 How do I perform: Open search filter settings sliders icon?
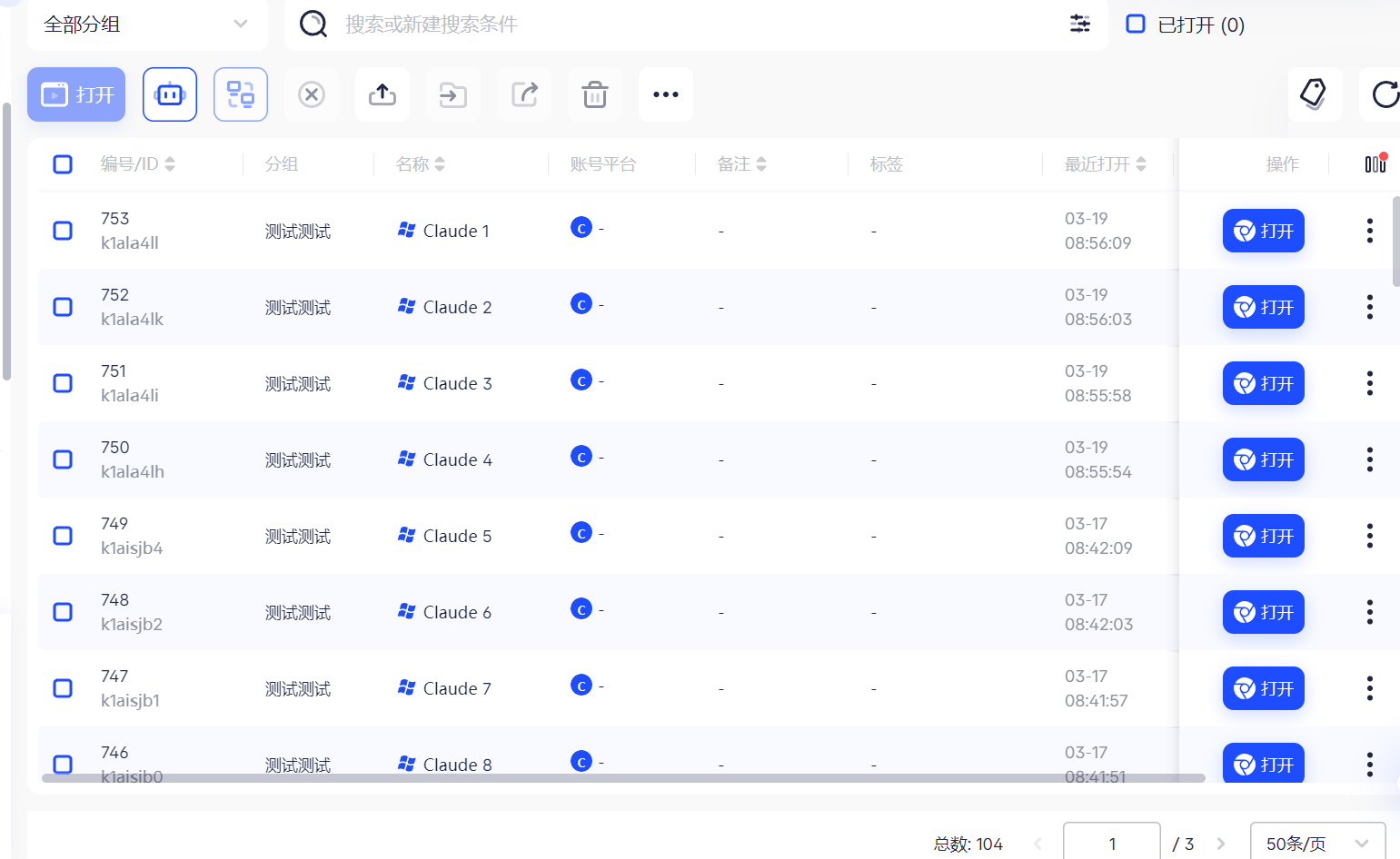(x=1080, y=24)
